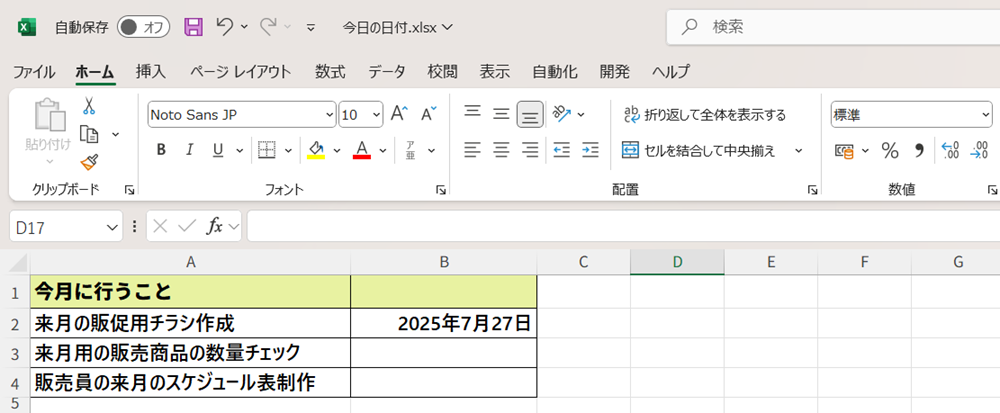The image size is (1000, 413).
Task: Toggle bottom vertical alignment
Action: coord(530,115)
